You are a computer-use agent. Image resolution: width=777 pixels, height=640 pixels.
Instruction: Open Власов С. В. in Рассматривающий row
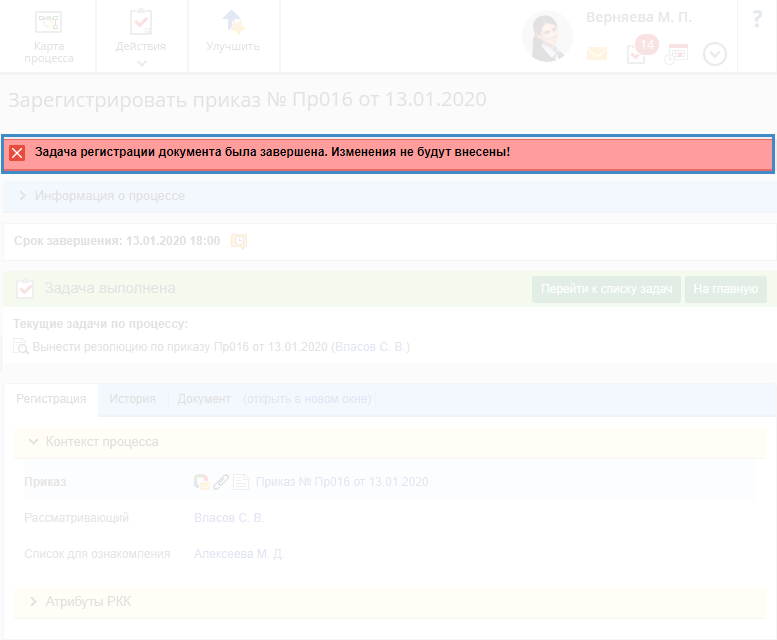tap(229, 518)
